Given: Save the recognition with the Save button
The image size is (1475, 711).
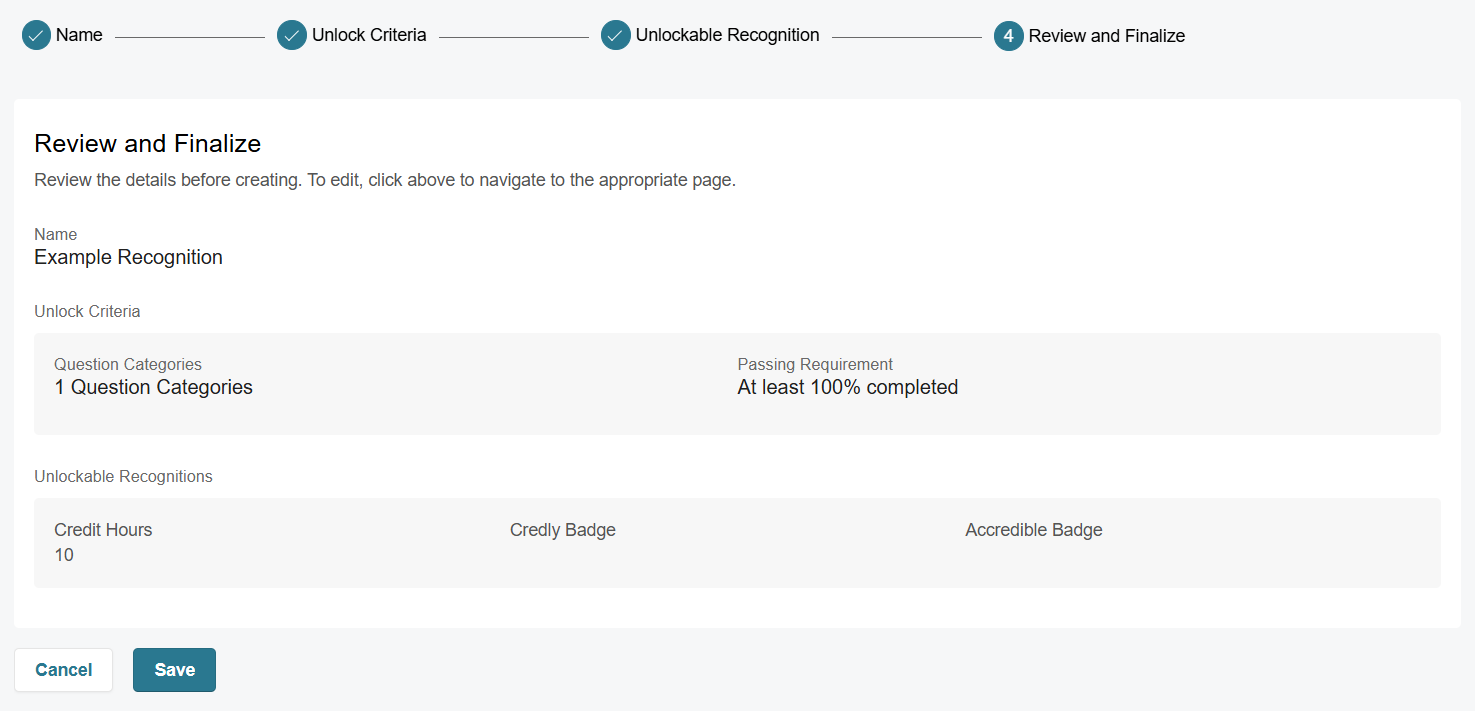Looking at the screenshot, I should click(x=174, y=670).
